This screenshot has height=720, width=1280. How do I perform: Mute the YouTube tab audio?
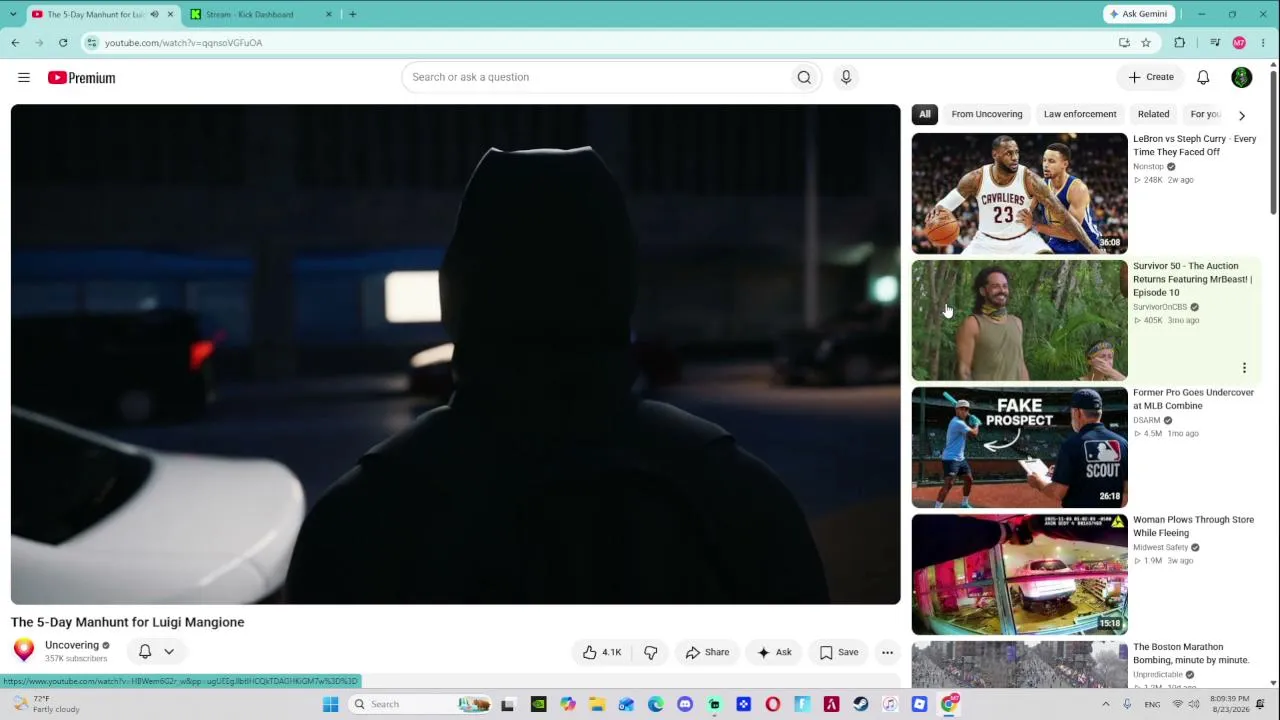click(154, 14)
